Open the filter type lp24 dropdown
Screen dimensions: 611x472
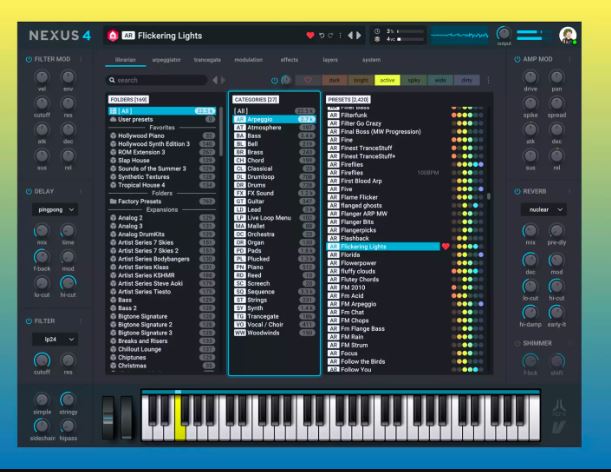pyautogui.click(x=55, y=339)
